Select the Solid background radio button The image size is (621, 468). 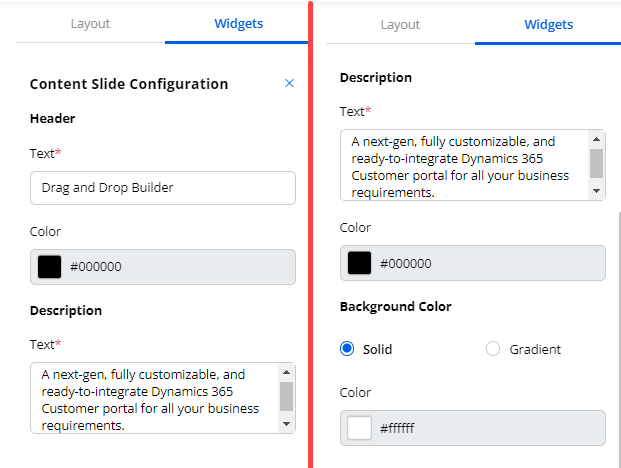348,349
